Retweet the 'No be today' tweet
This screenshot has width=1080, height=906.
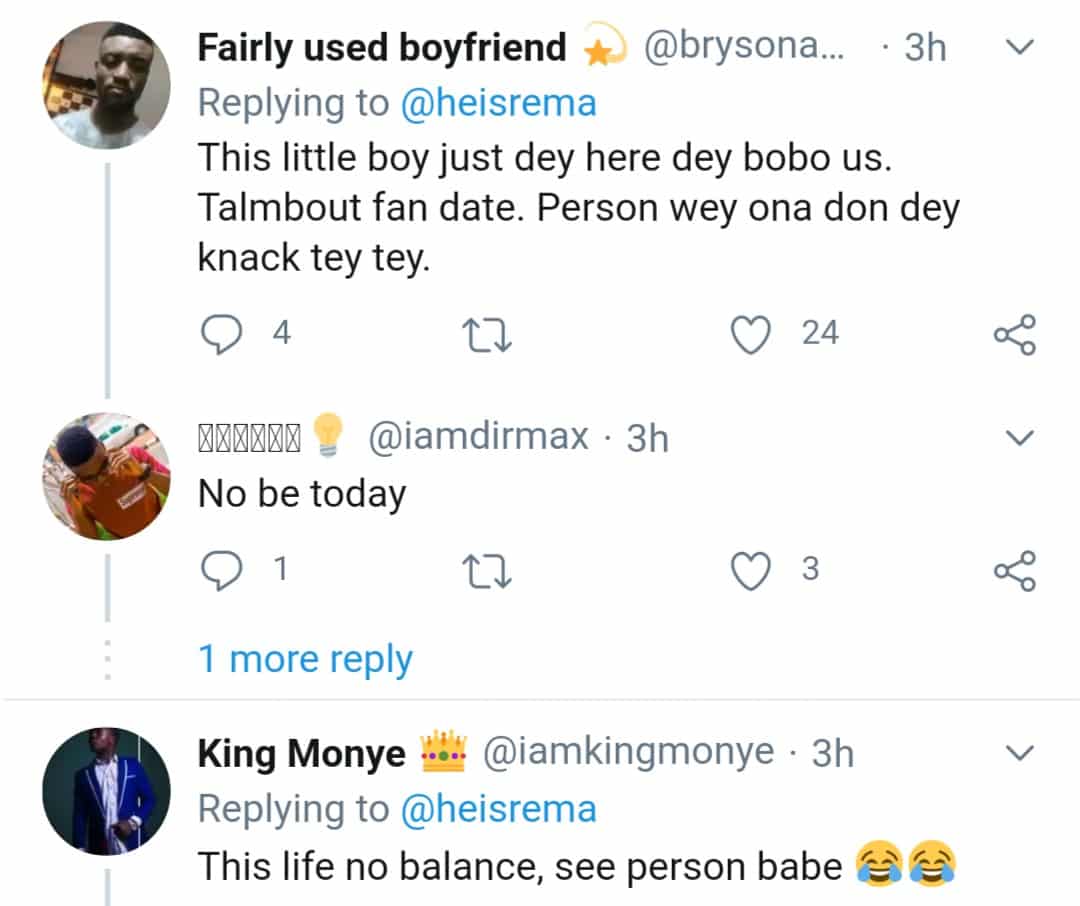[x=487, y=571]
